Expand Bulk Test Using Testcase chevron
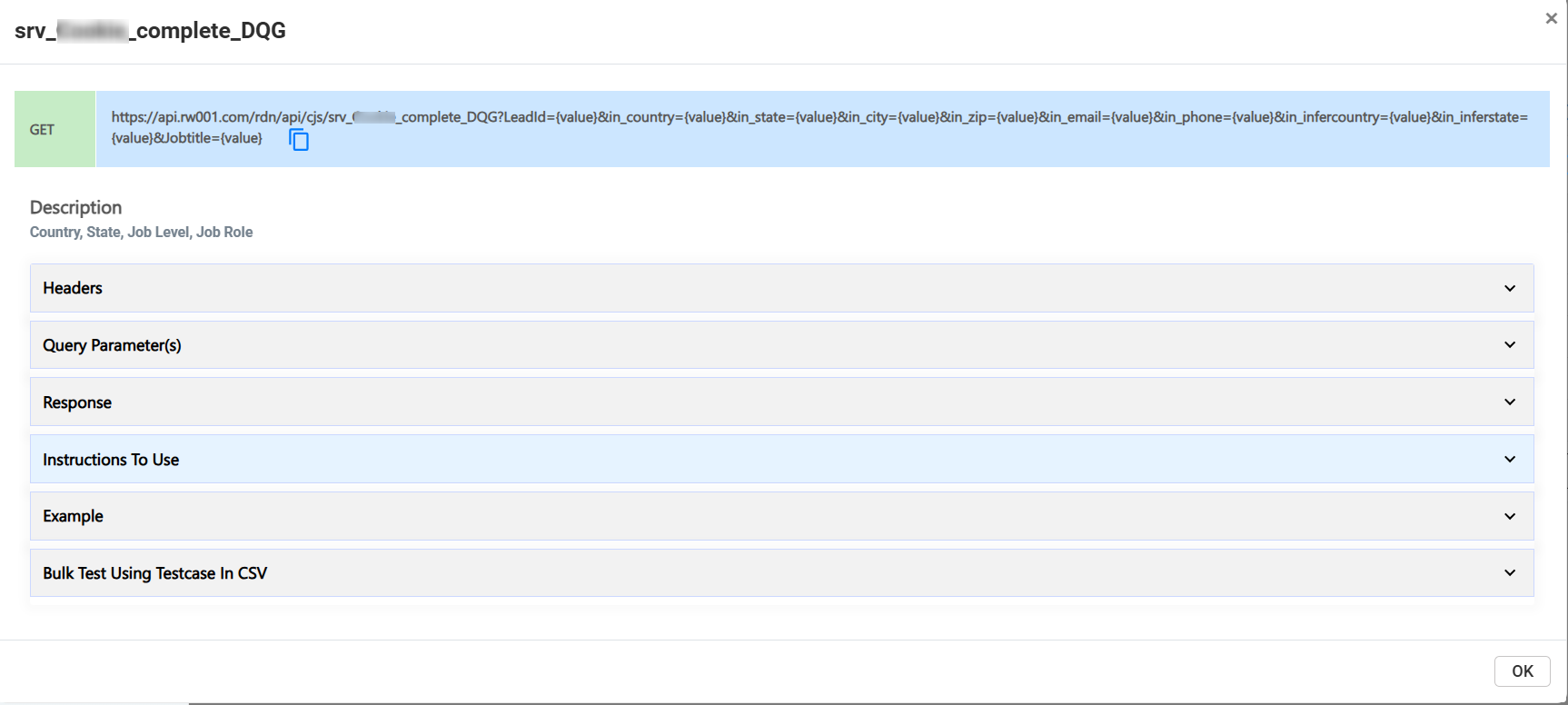 click(x=1509, y=573)
